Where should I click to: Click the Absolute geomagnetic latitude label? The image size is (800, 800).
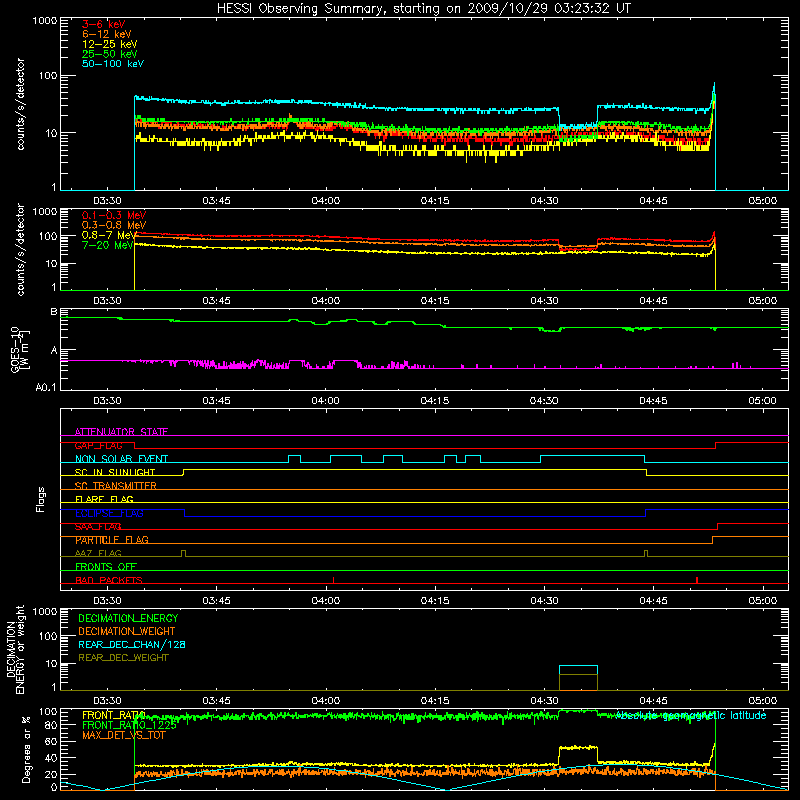click(691, 716)
